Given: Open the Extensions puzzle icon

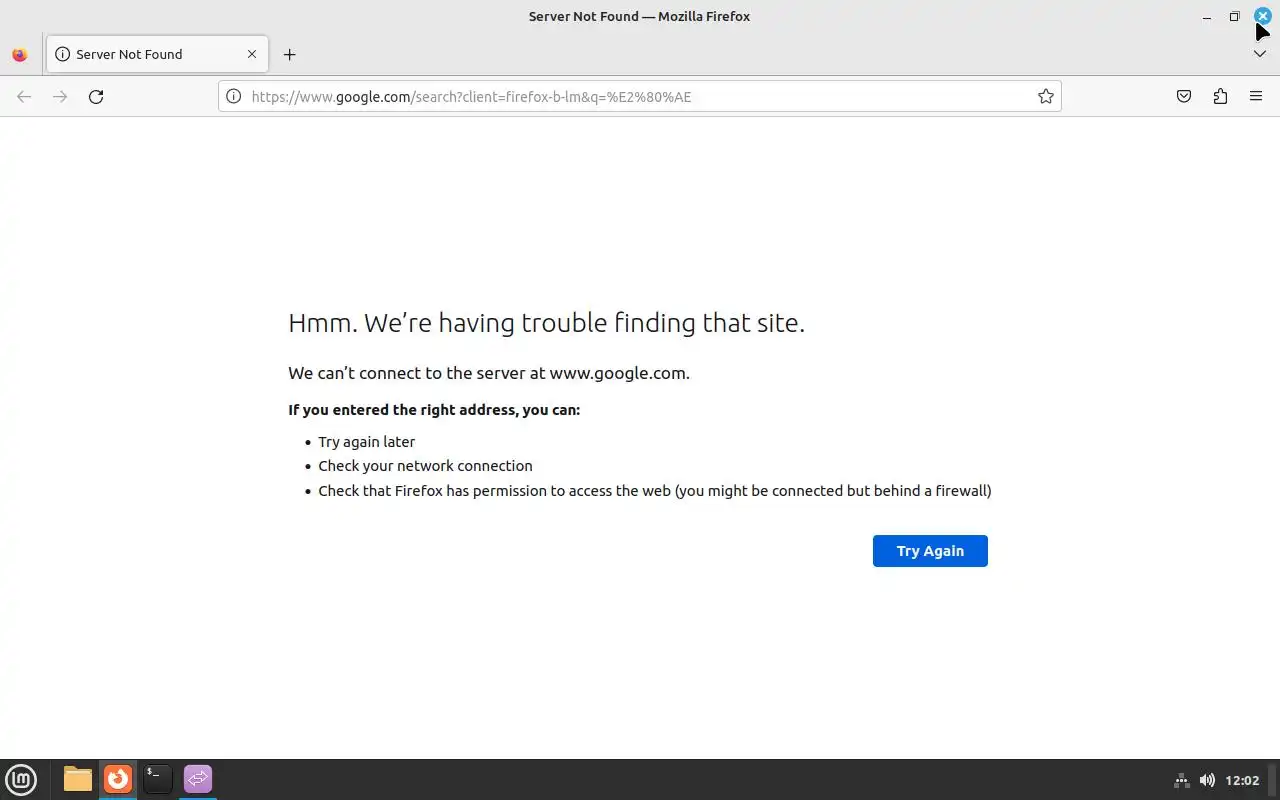Looking at the screenshot, I should click(x=1220, y=97).
